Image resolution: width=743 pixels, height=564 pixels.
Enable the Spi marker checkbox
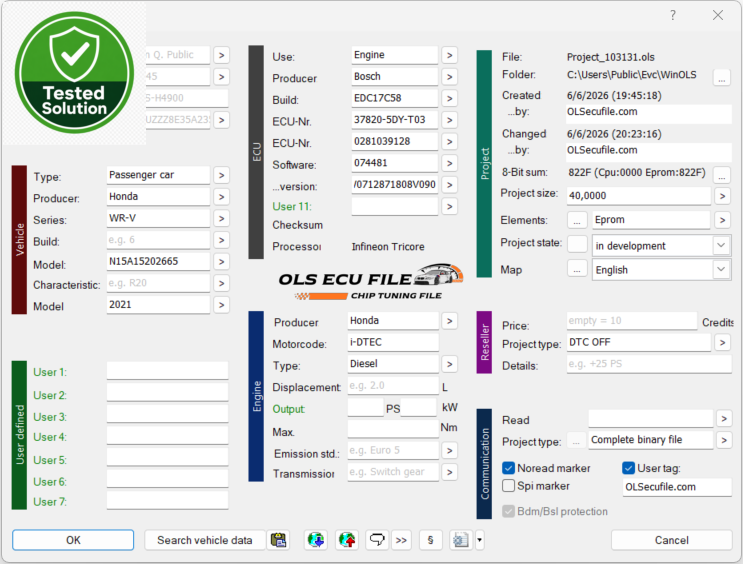508,486
